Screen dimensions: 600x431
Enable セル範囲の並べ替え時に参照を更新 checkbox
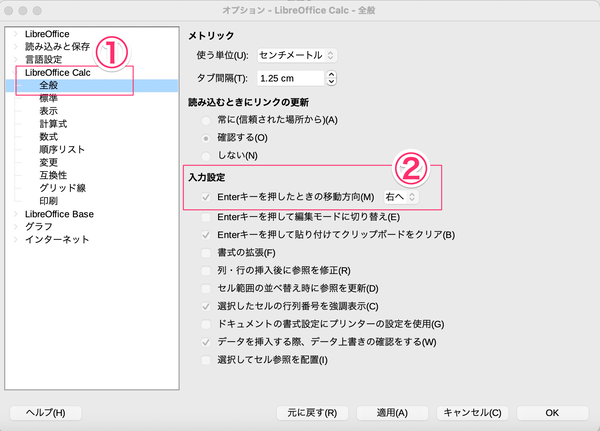click(x=206, y=289)
